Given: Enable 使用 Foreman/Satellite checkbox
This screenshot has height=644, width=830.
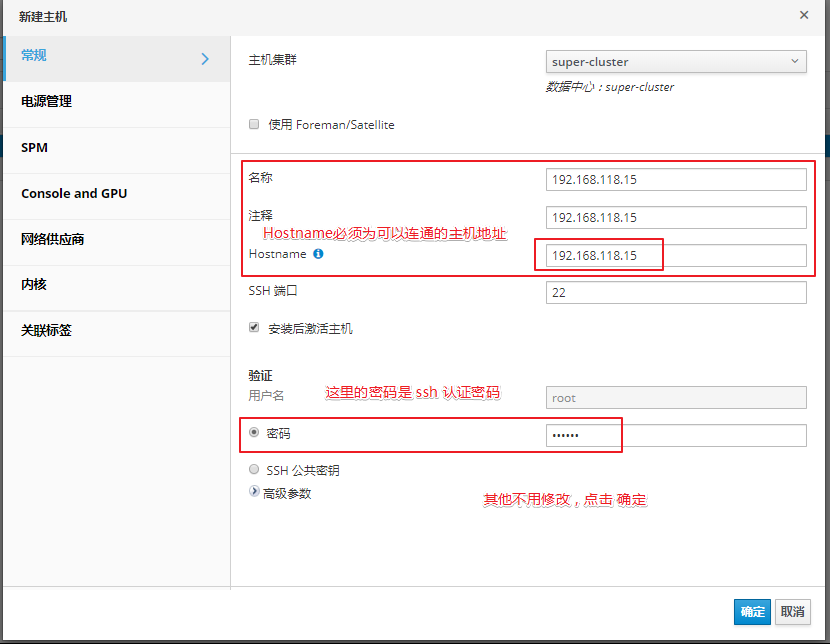Looking at the screenshot, I should pyautogui.click(x=254, y=124).
